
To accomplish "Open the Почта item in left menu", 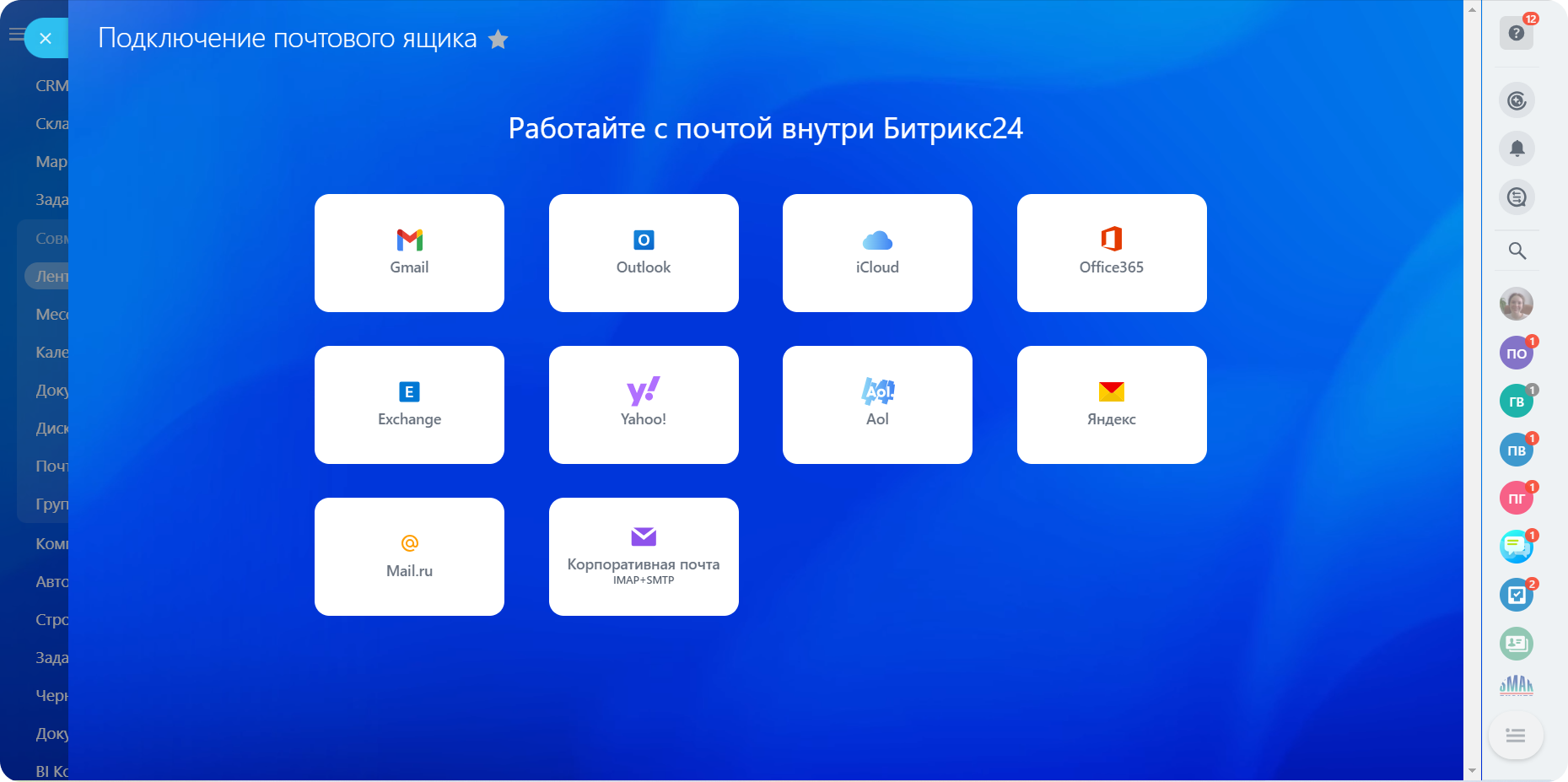I will pyautogui.click(x=51, y=466).
